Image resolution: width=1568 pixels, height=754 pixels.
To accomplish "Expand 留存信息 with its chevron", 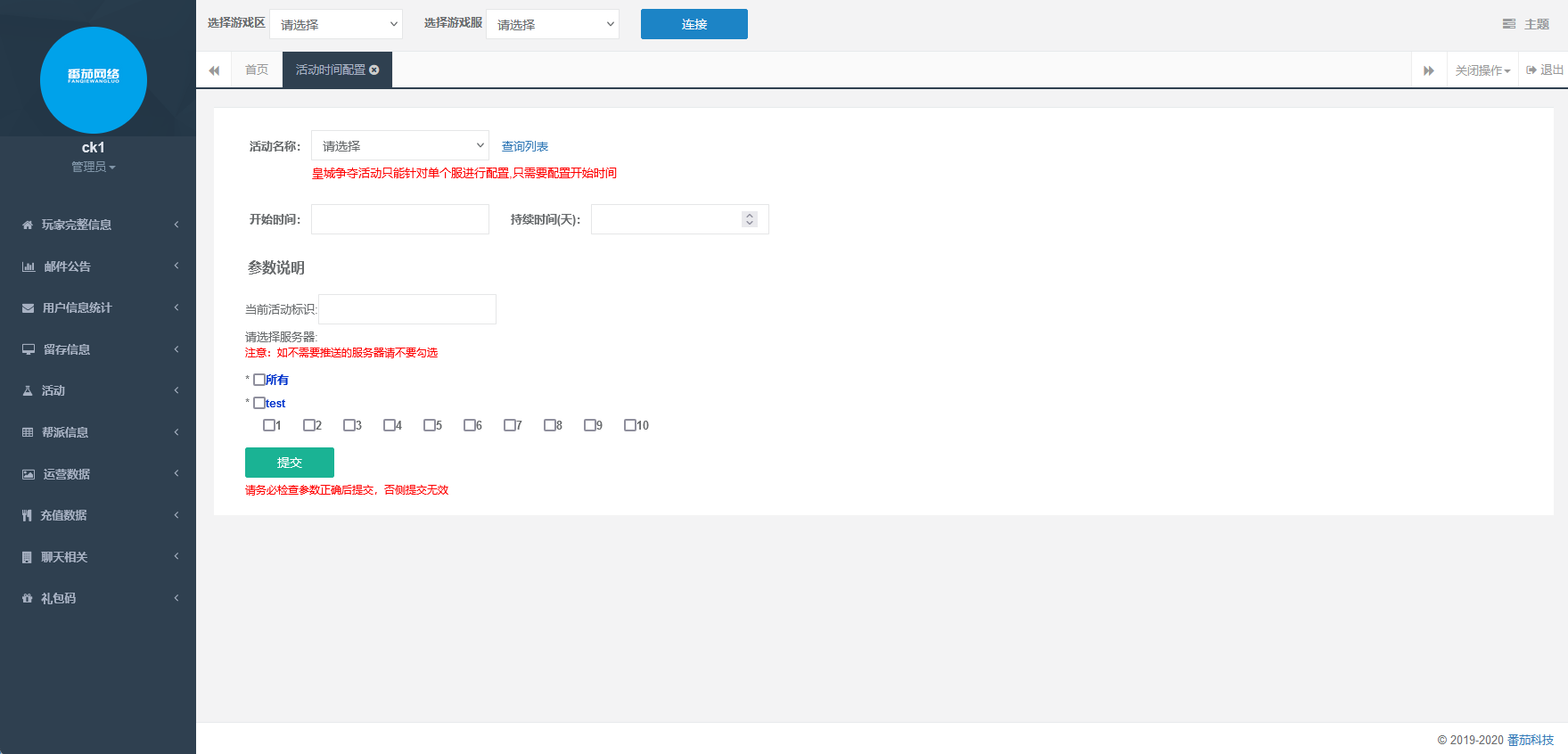I will [177, 349].
